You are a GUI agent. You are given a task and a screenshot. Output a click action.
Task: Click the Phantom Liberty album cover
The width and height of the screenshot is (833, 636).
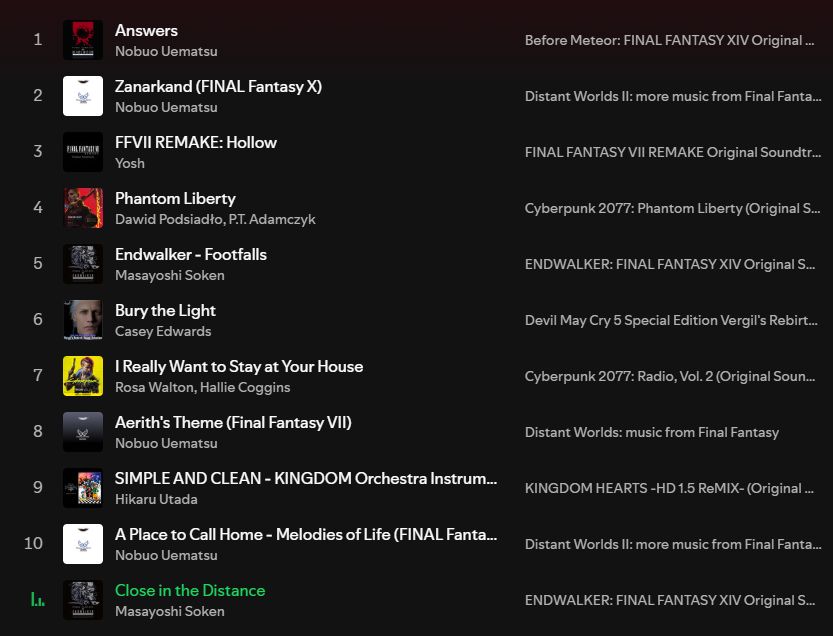coord(83,208)
